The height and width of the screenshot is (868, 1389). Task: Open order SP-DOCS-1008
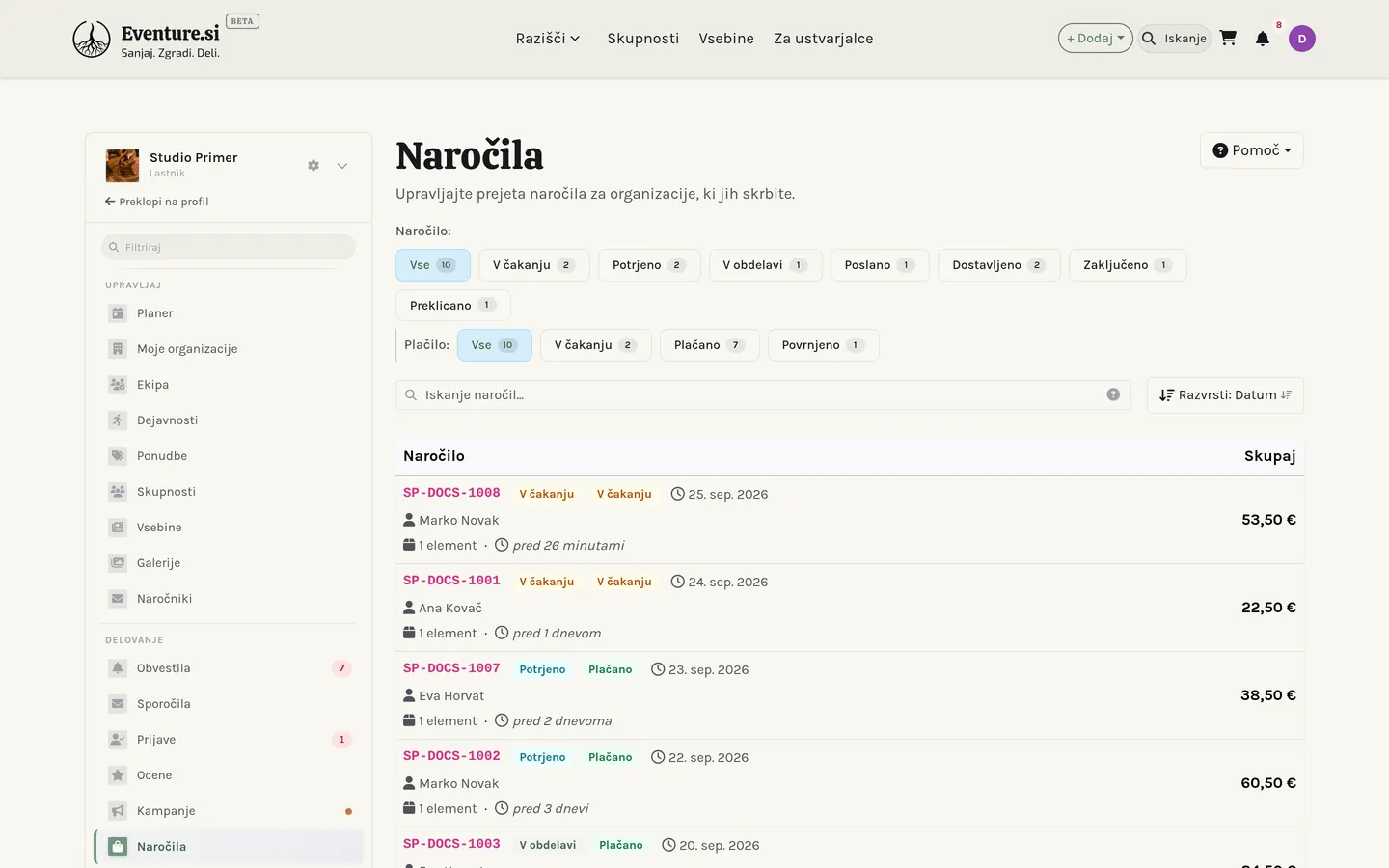click(451, 493)
